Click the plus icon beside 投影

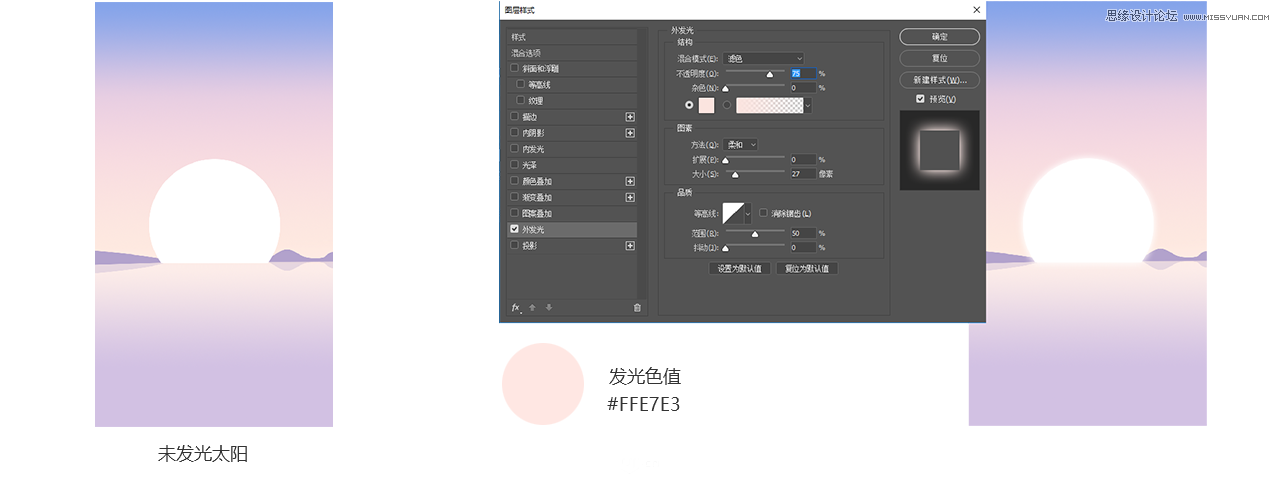point(630,245)
